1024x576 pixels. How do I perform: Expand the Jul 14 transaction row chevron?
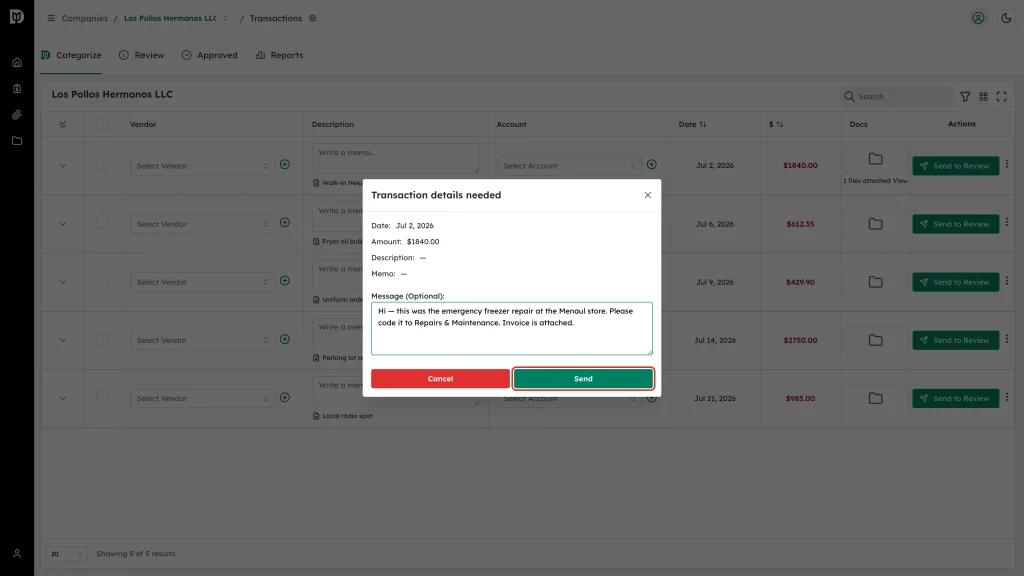pos(63,340)
